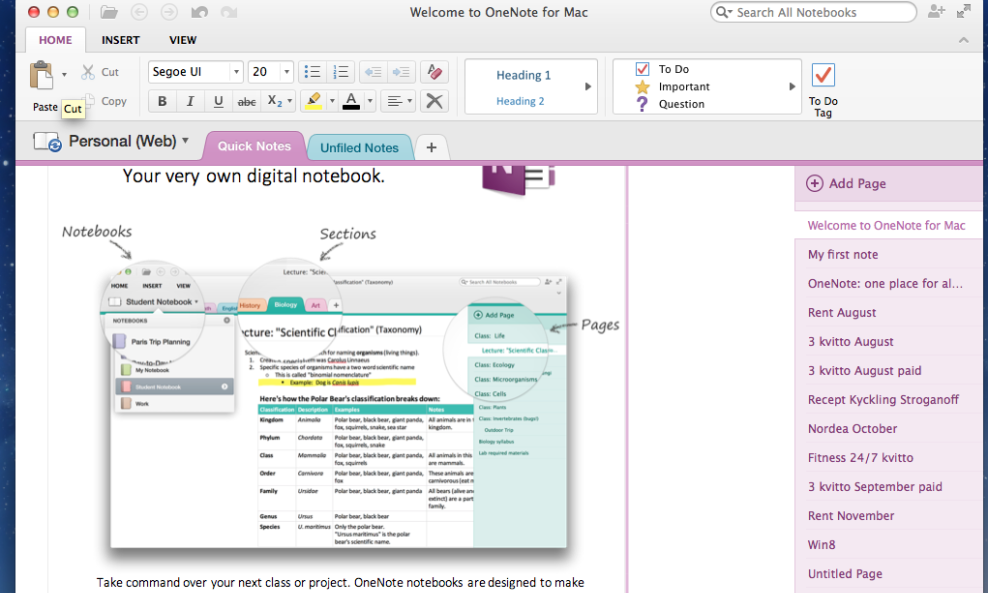
Task: Switch to the INSERT ribbon tab
Action: (120, 40)
